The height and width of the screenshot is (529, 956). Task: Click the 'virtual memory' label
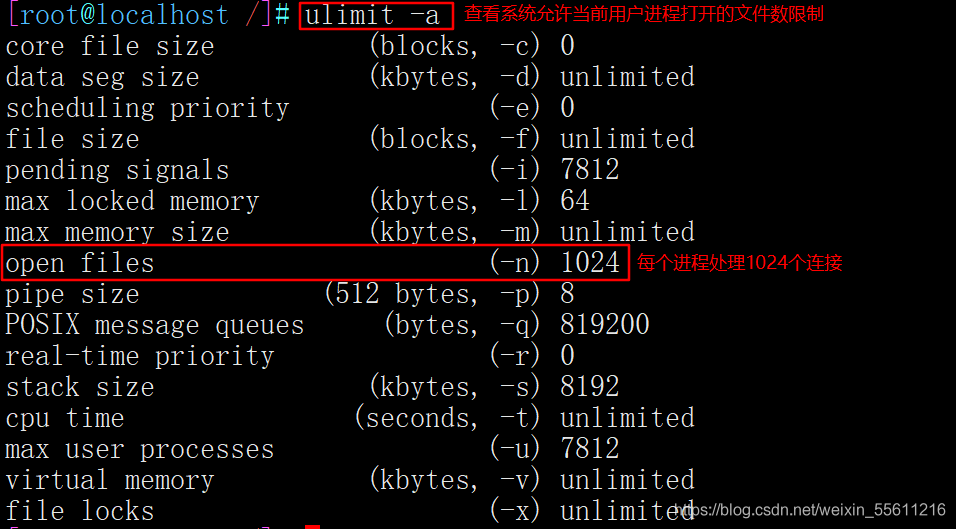[110, 480]
